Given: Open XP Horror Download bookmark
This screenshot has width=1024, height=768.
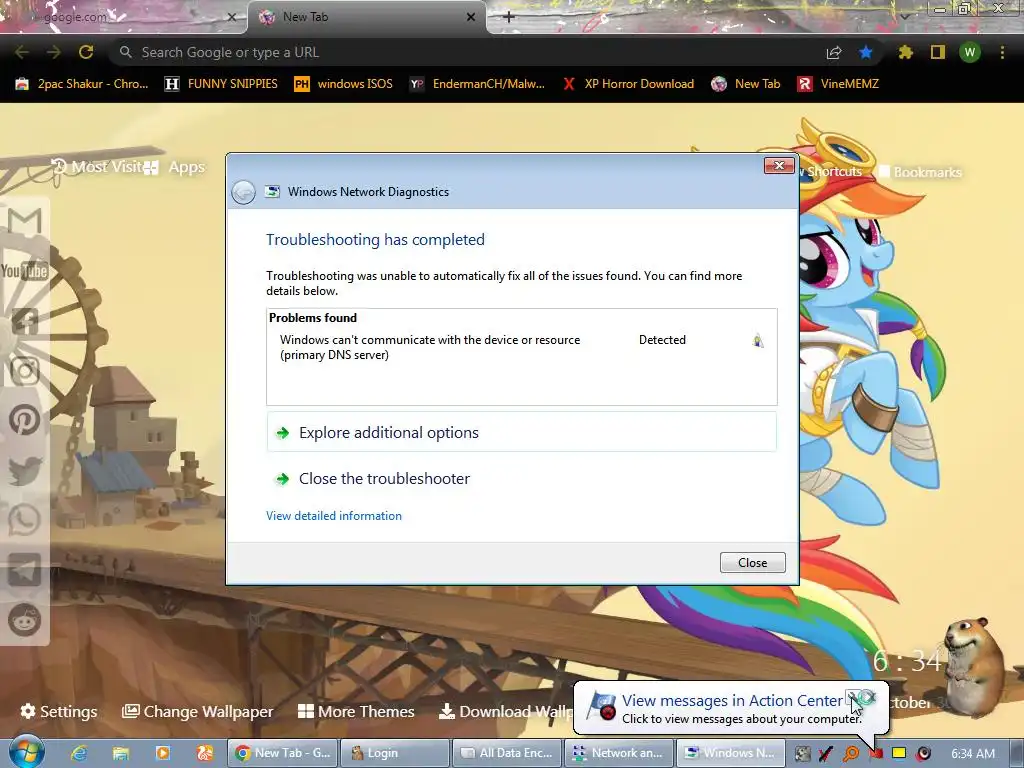Looking at the screenshot, I should pyautogui.click(x=628, y=84).
